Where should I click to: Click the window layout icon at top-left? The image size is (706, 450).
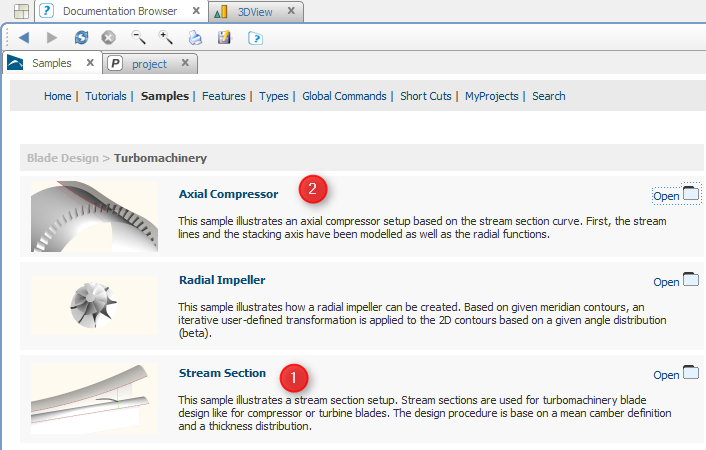(x=21, y=11)
